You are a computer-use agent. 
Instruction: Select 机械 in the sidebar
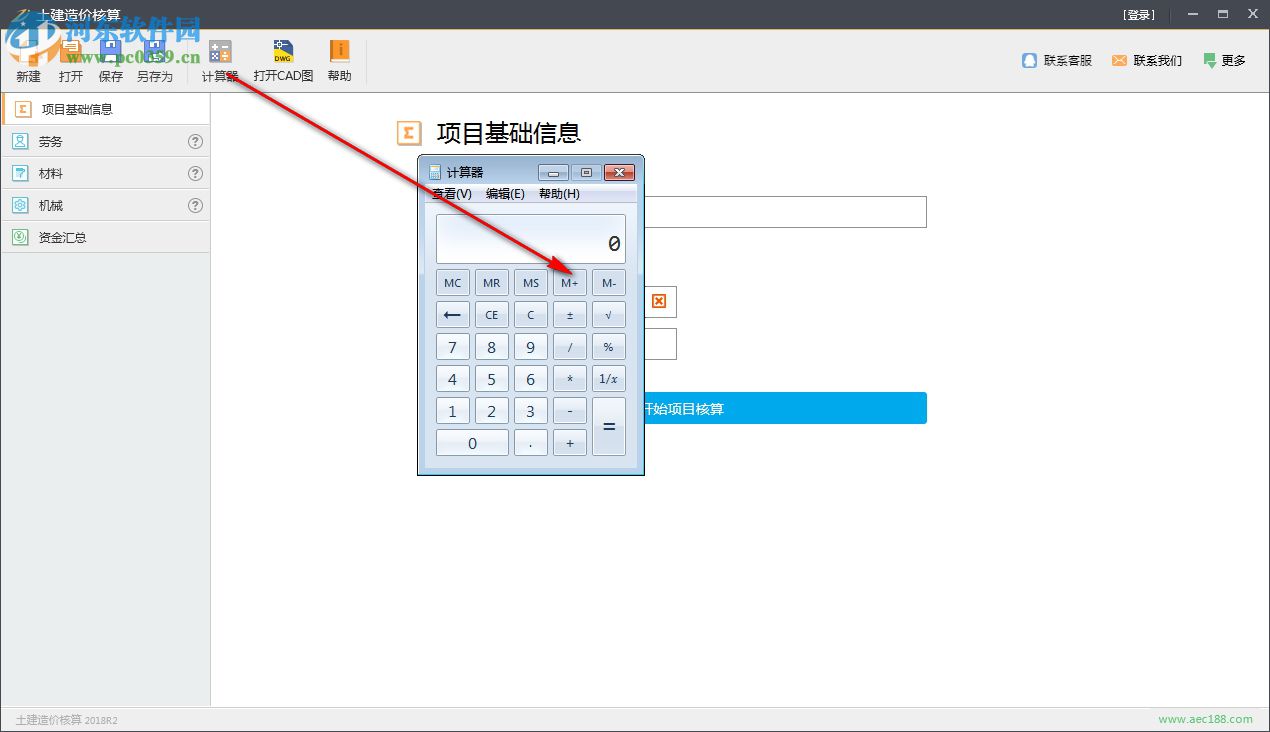pyautogui.click(x=106, y=206)
